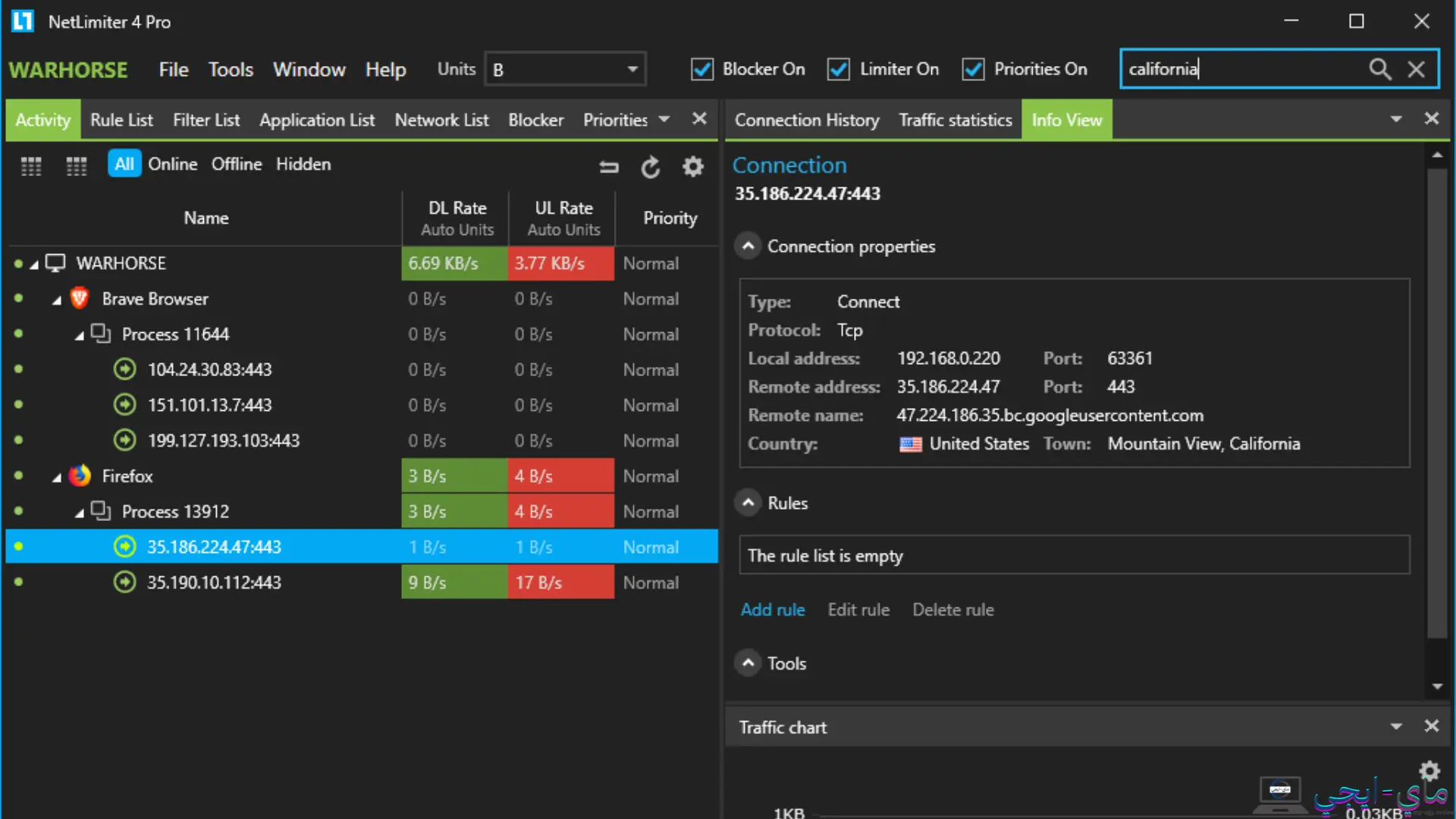
Task: Collapse the Process 11644 node
Action: pos(80,335)
